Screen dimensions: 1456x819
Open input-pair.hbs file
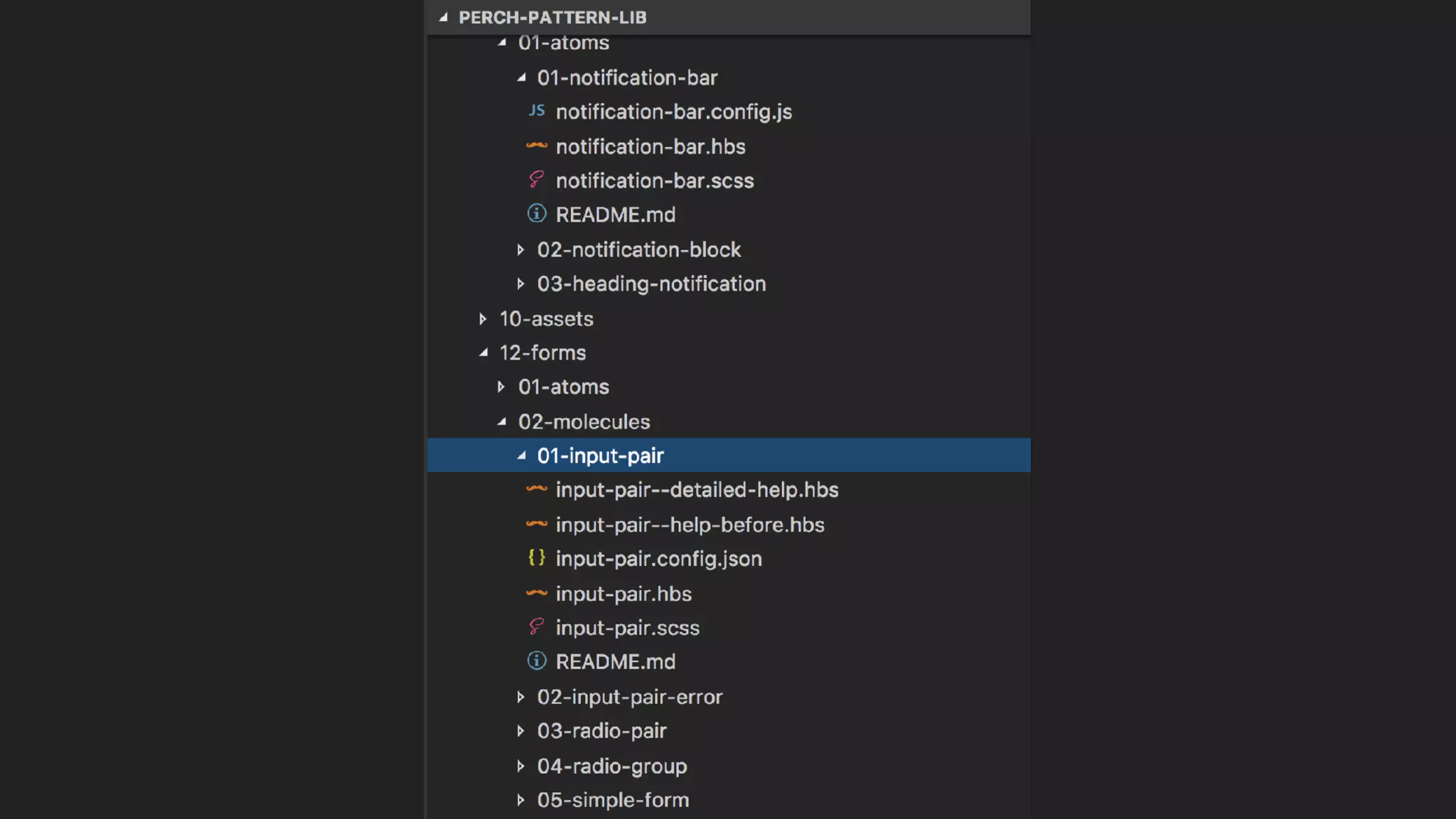(623, 594)
